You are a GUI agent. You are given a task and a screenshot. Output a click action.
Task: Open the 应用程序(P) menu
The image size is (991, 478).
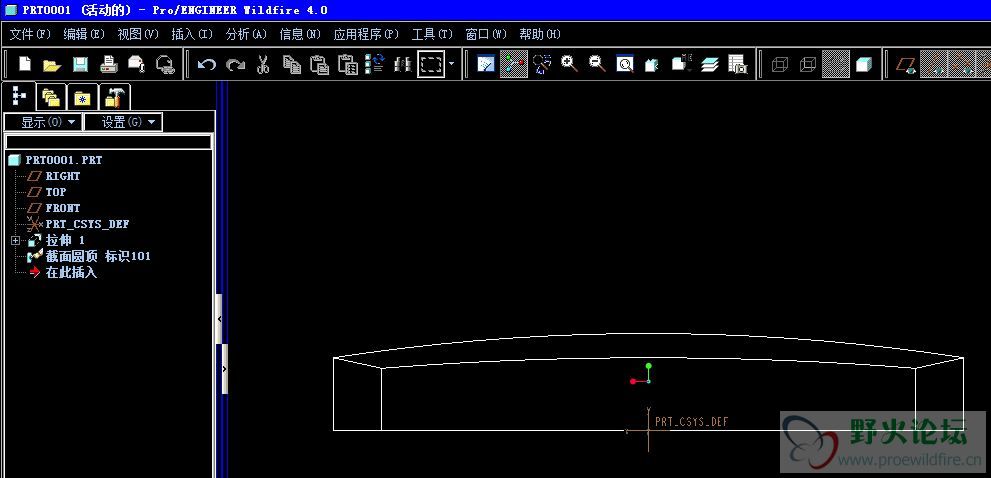pyautogui.click(x=367, y=34)
